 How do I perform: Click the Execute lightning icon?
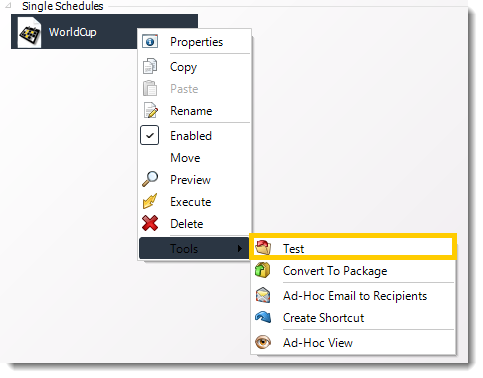150,201
